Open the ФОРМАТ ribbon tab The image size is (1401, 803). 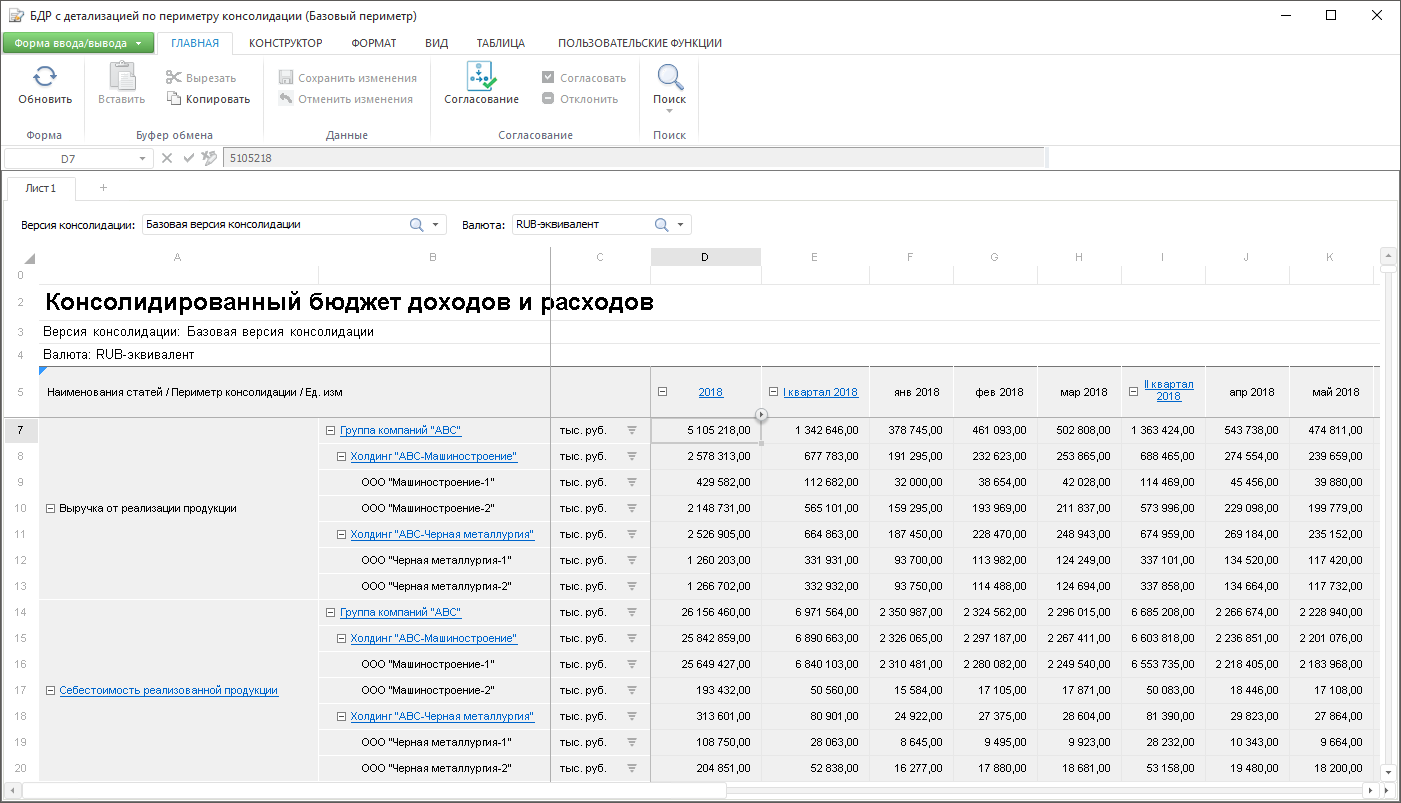tap(373, 43)
